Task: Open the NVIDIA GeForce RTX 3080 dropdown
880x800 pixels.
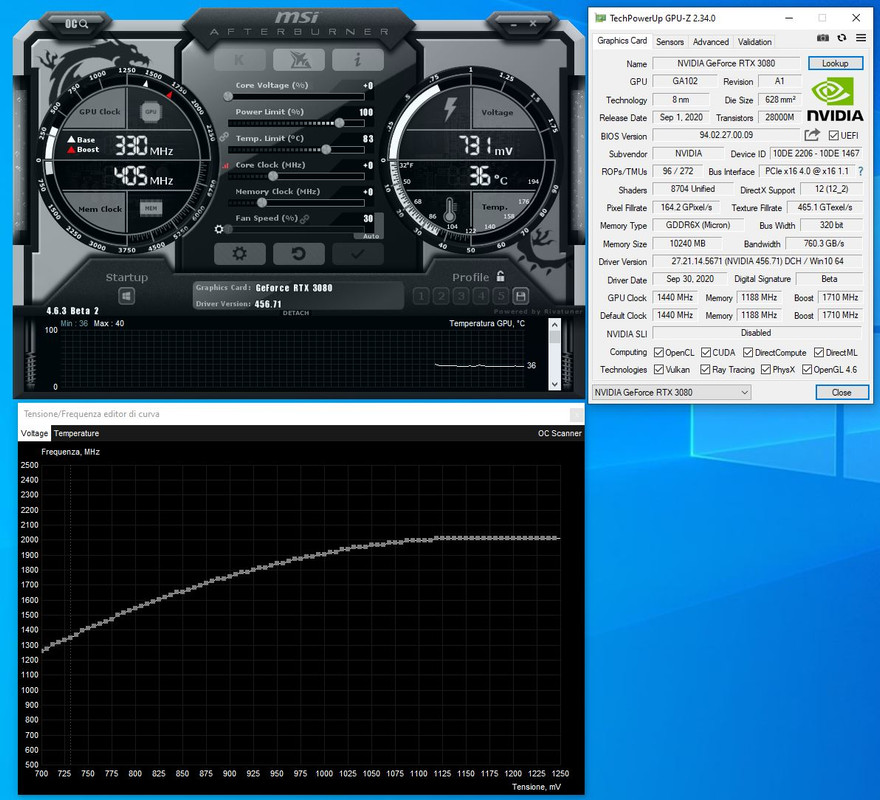Action: point(672,392)
